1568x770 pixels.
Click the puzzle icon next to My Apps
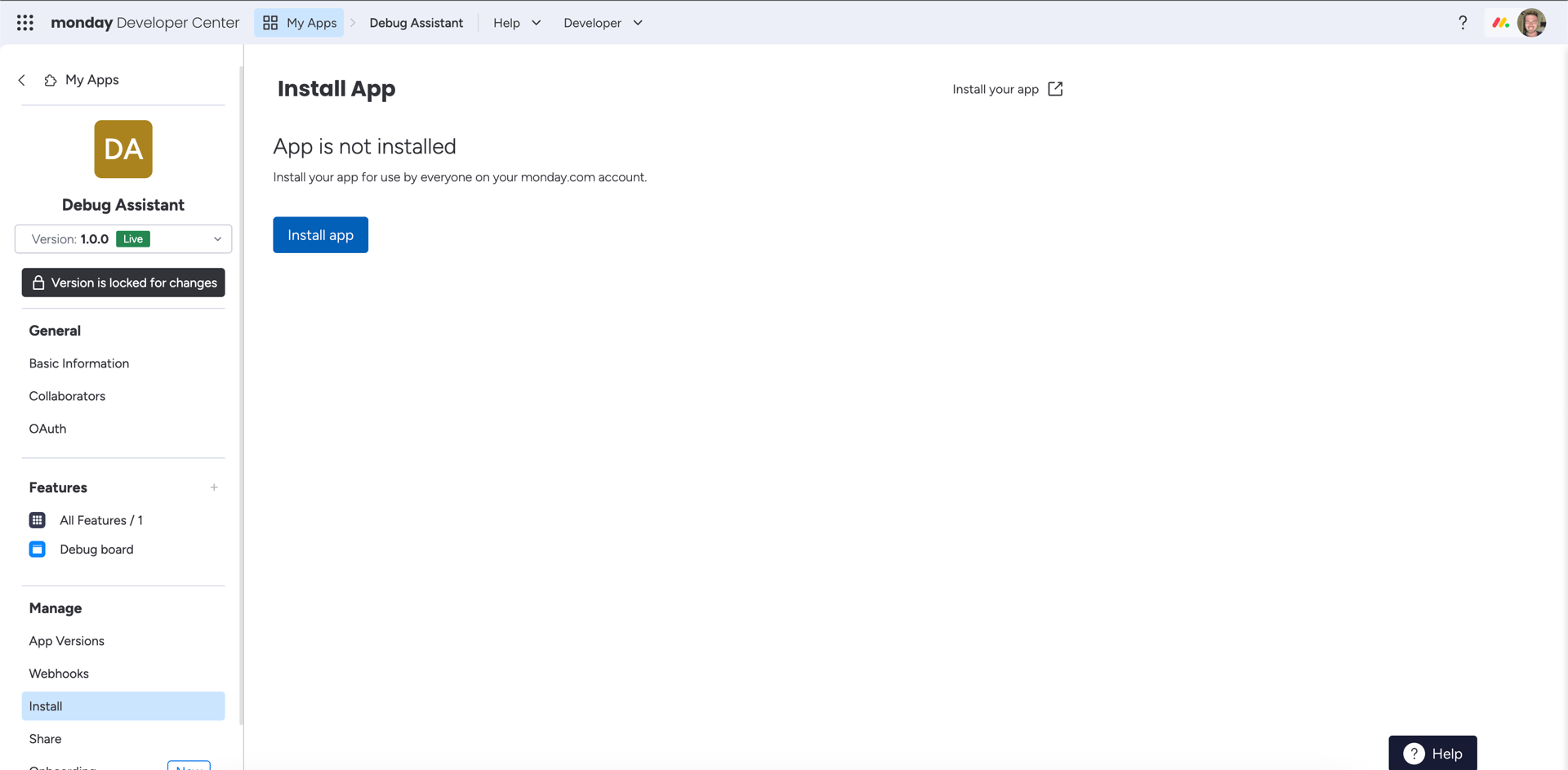(51, 80)
